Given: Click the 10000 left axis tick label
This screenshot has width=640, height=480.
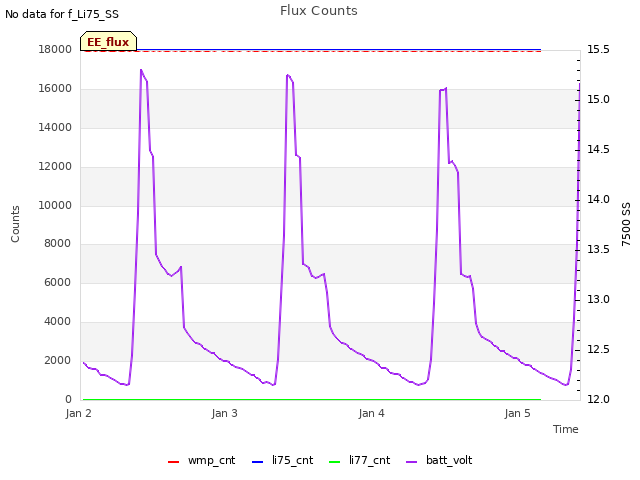Looking at the screenshot, I should point(55,205).
